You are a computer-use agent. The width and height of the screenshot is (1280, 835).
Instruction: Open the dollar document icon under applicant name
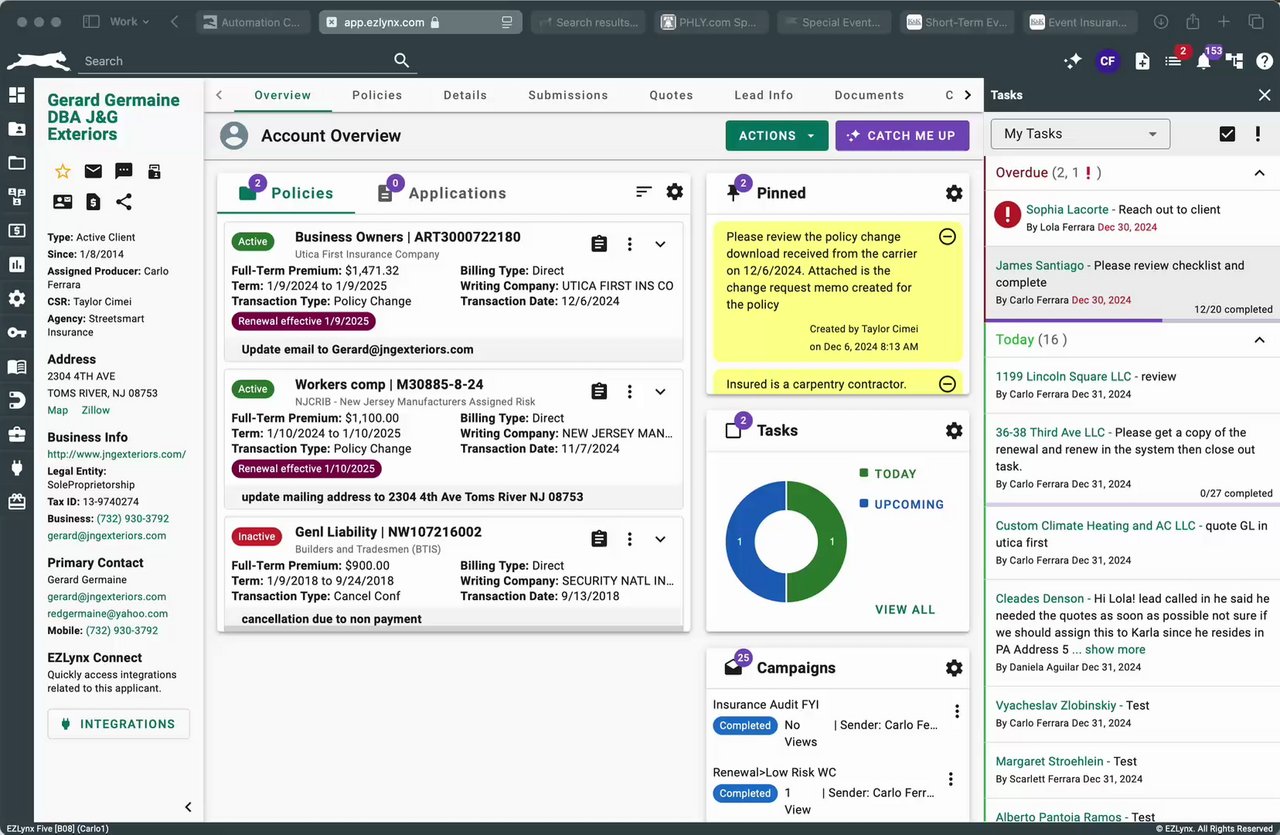[x=93, y=202]
